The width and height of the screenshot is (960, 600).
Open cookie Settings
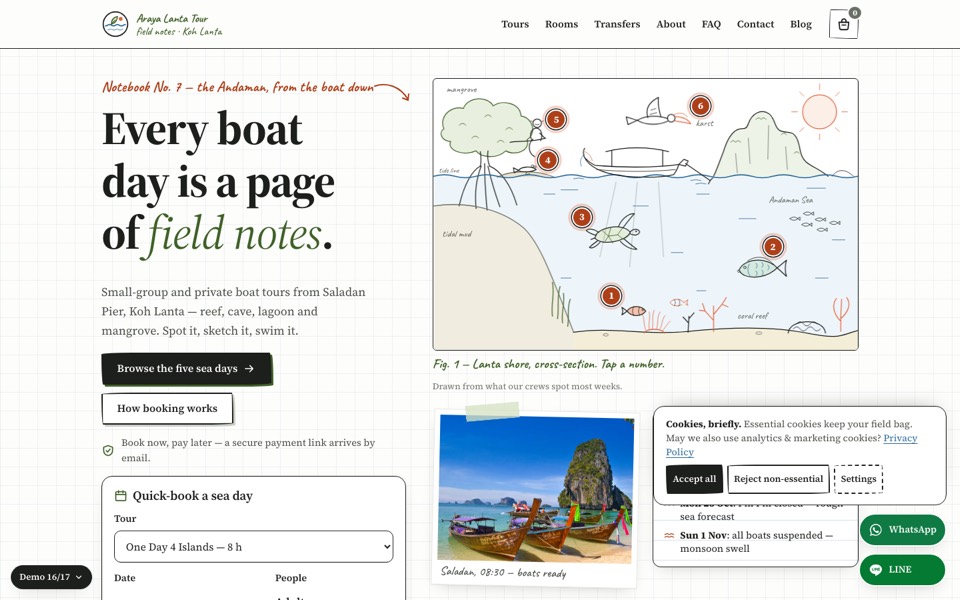(x=858, y=479)
